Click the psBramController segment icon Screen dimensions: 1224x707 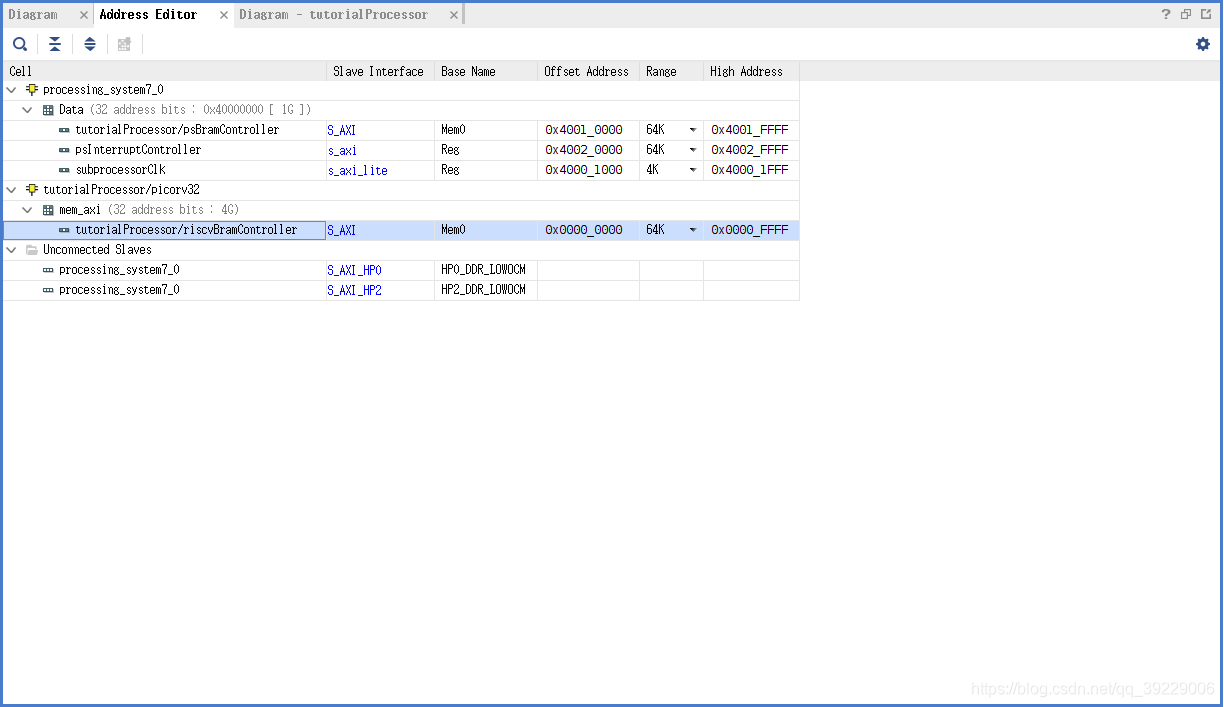coord(64,130)
